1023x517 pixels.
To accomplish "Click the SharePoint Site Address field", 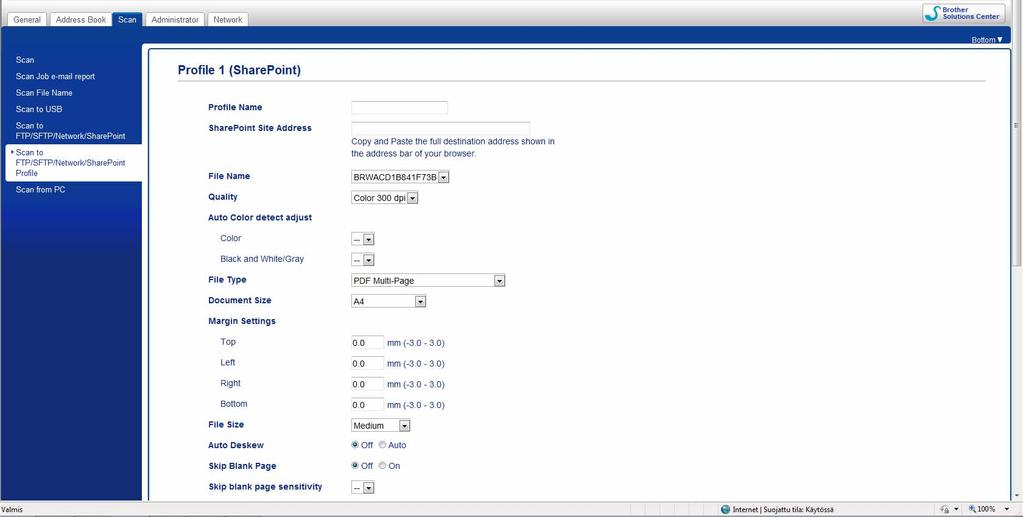I will coord(440,129).
